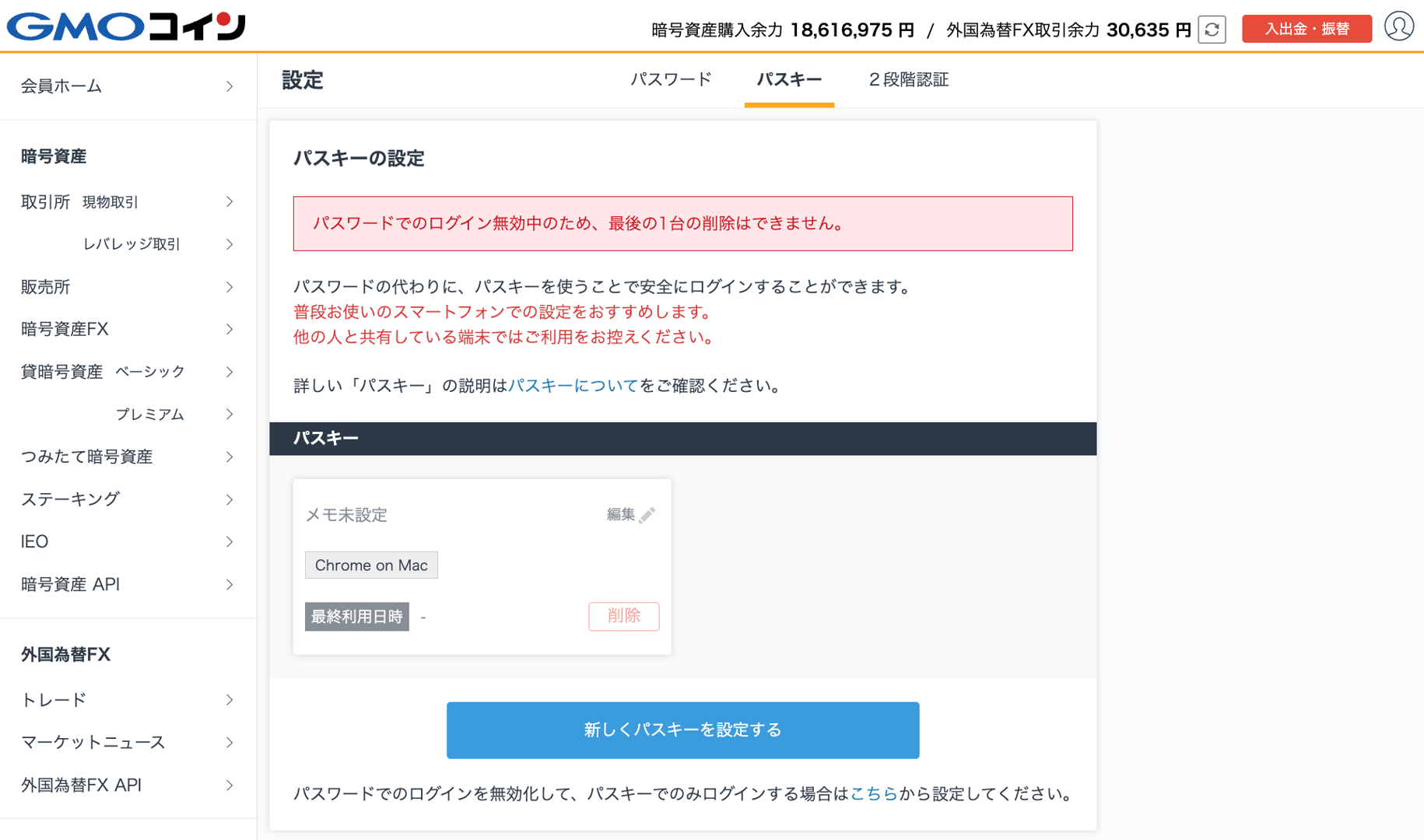Select the パスキー tab
1424x840 pixels.
(789, 79)
